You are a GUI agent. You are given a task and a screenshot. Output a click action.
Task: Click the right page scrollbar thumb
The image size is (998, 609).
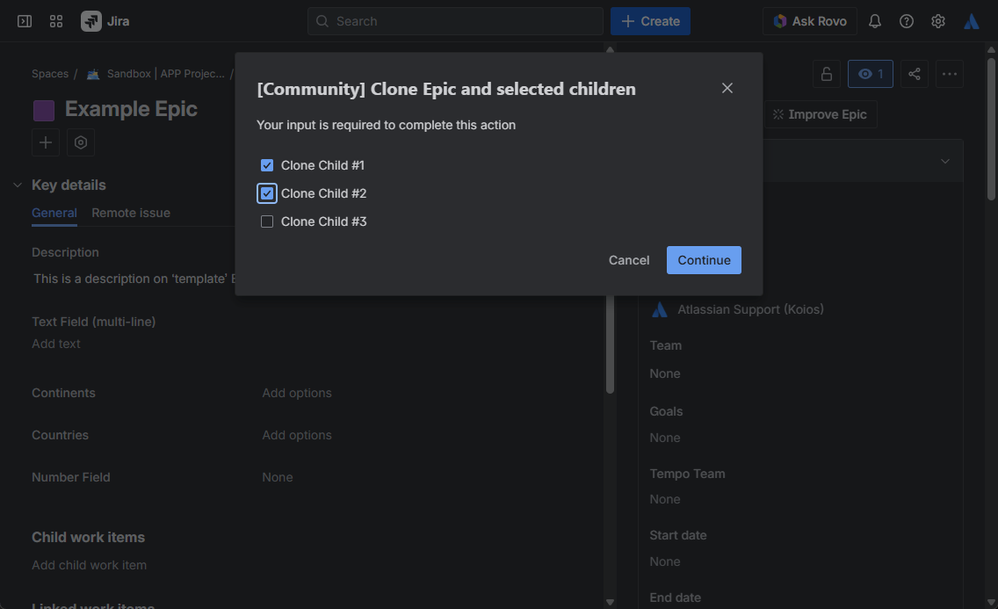[991, 130]
